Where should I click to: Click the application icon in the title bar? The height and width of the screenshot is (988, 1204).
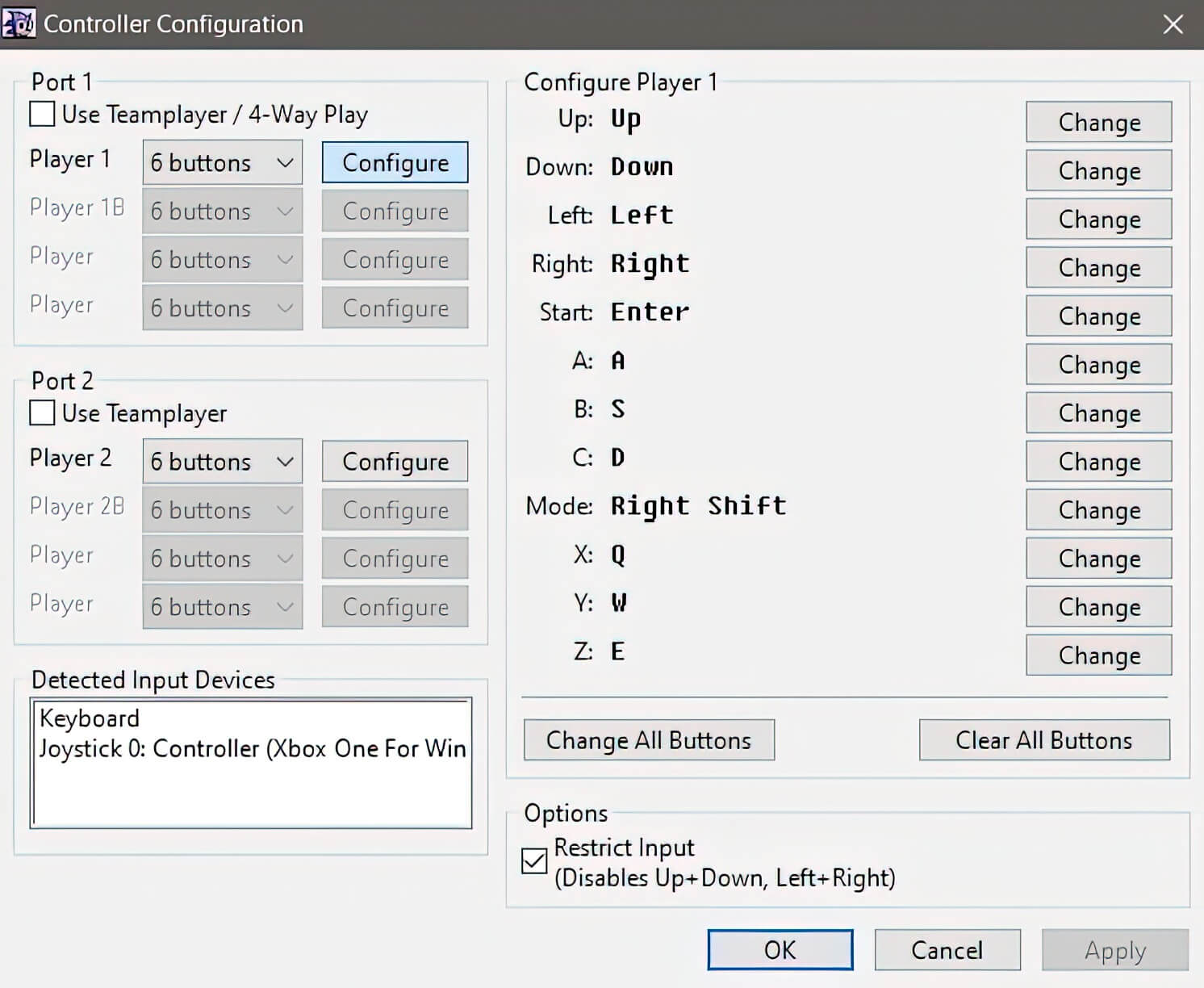point(18,23)
